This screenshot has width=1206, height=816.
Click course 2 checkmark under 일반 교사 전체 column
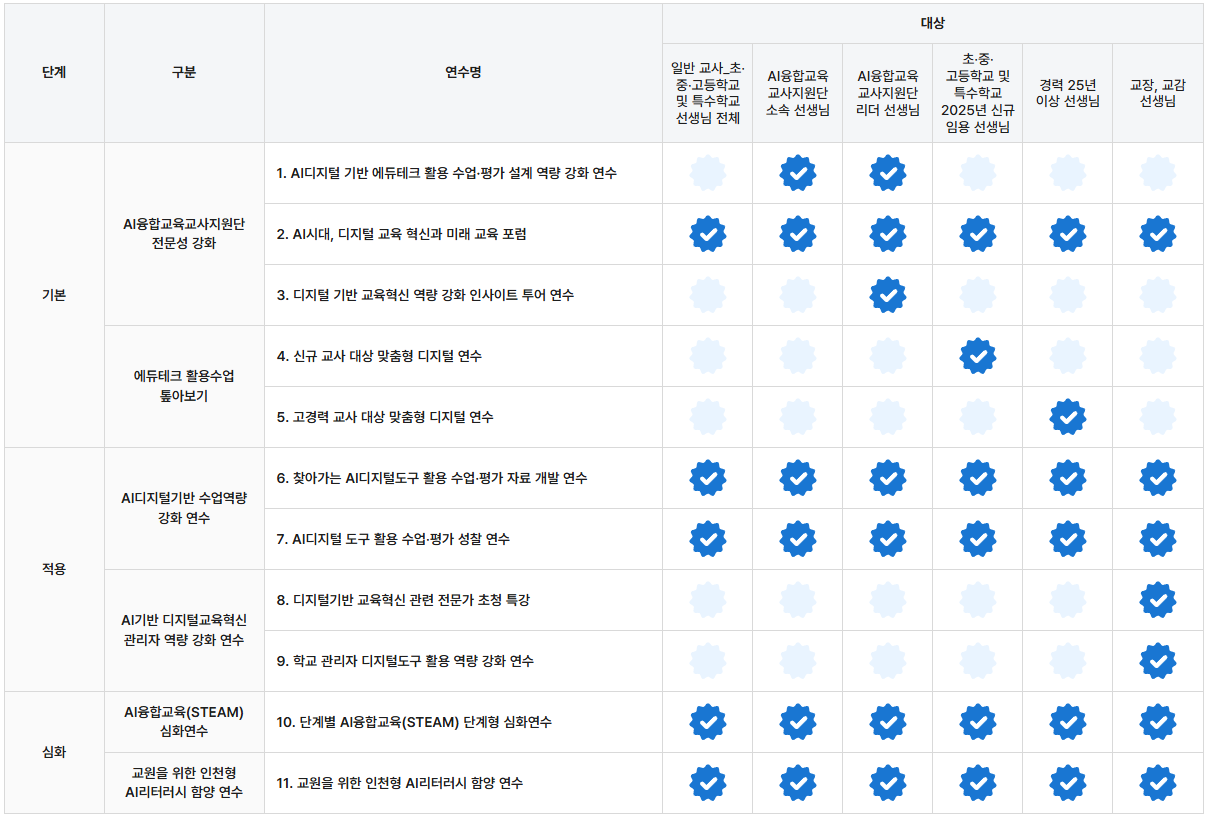click(707, 234)
